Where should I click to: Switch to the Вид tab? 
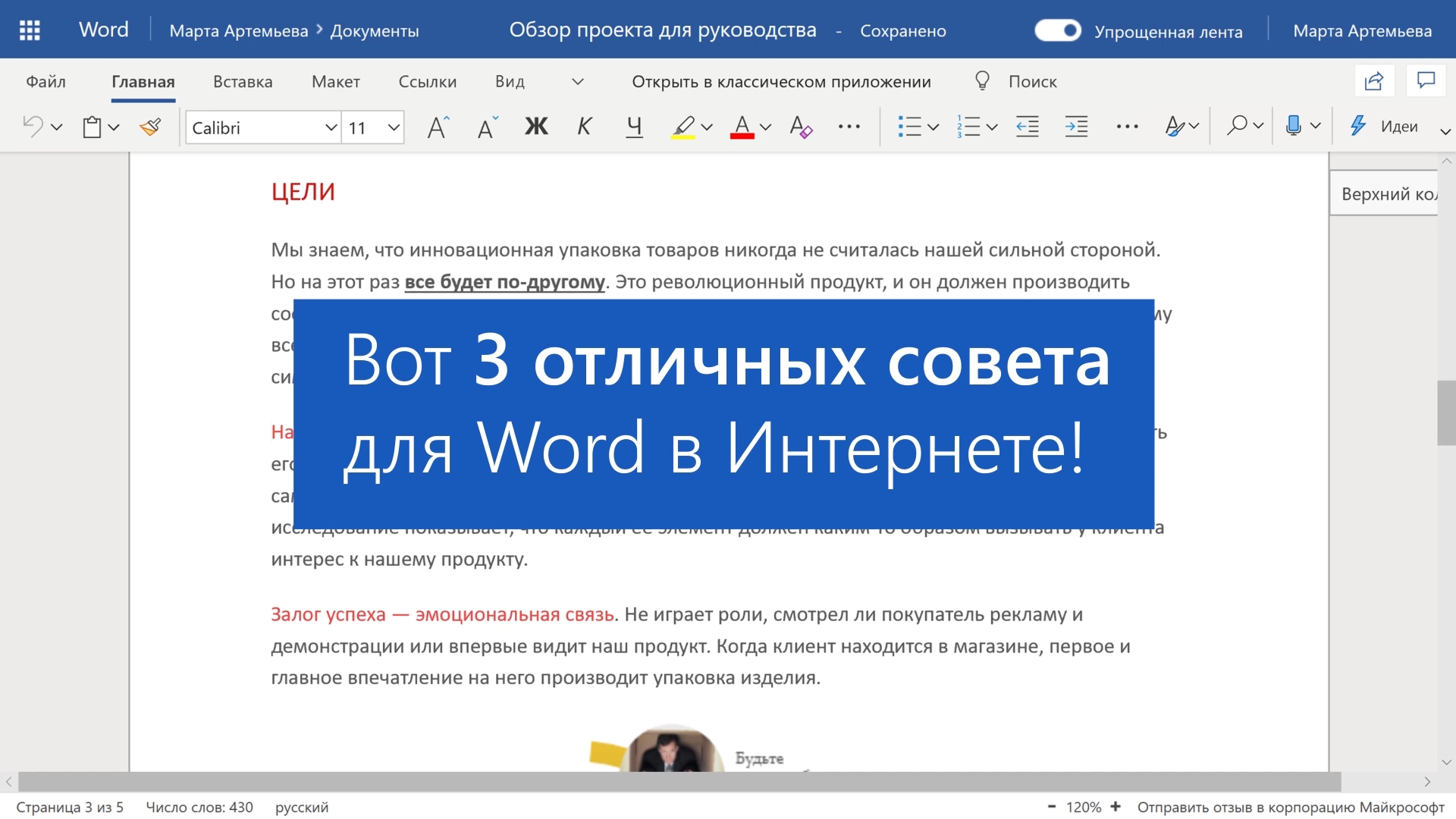[x=510, y=81]
